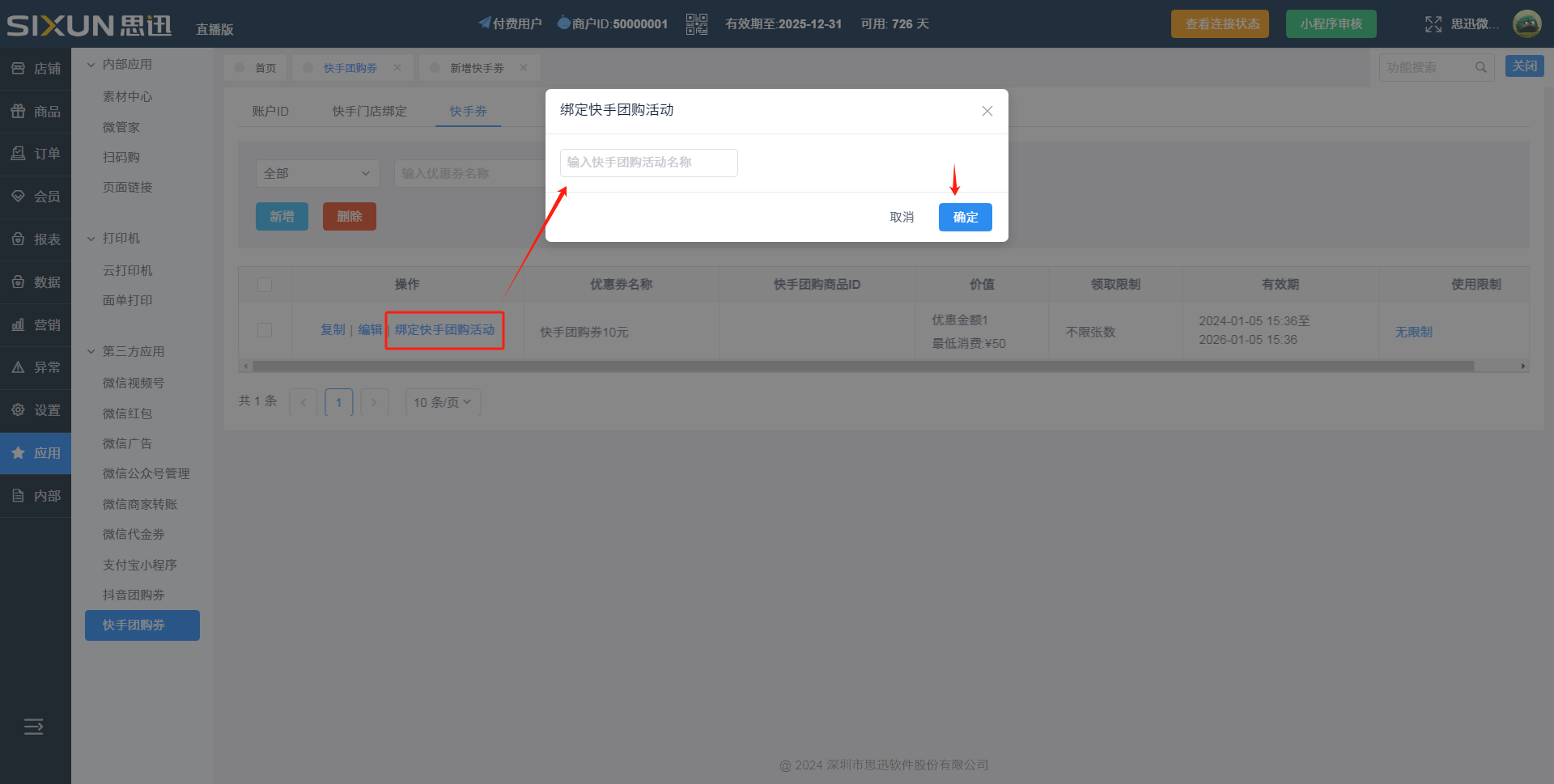This screenshot has height=784, width=1554.
Task: Click the horizontal scrollbar left arrow
Action: (245, 367)
